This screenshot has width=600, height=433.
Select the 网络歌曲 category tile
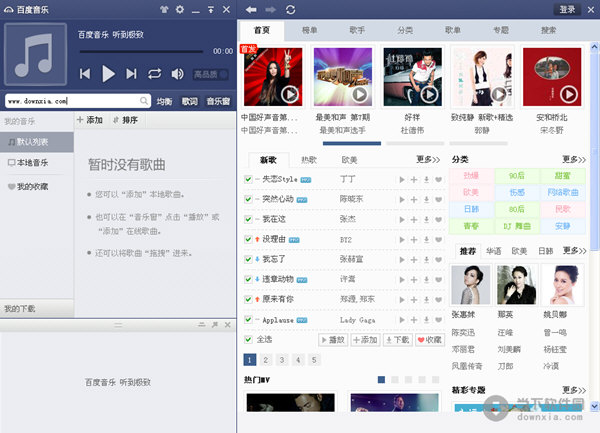[562, 192]
